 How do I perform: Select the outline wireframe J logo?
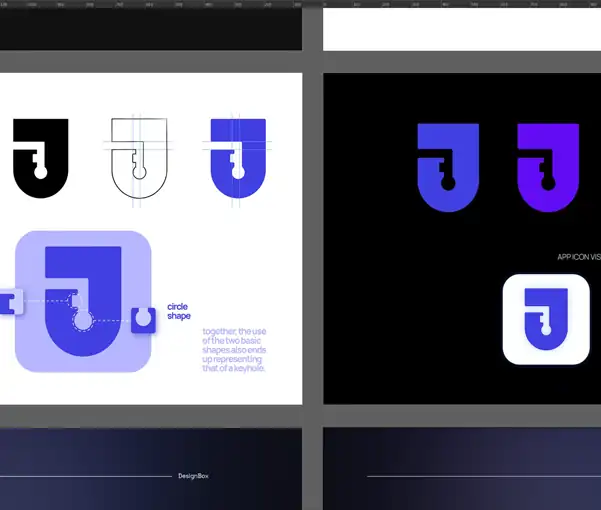pyautogui.click(x=139, y=158)
